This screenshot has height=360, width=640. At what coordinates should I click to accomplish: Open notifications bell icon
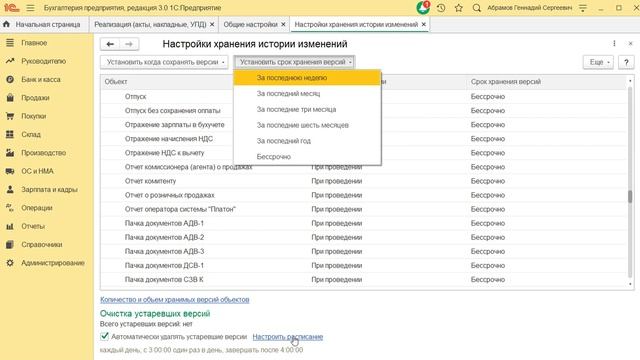click(x=423, y=8)
